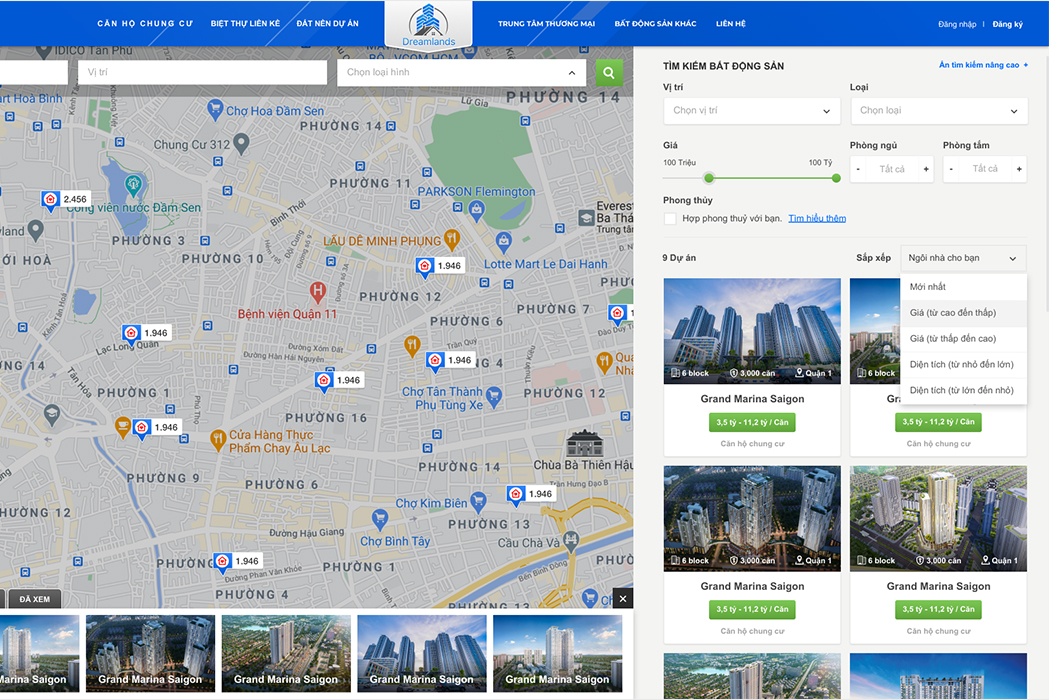Click the Bệnh viện Quận 11 hospital marker

point(318,292)
